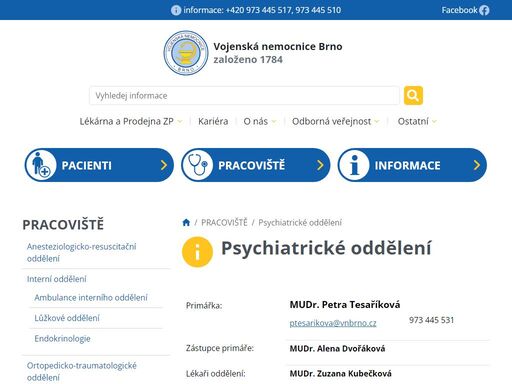This screenshot has height=384, width=512.
Task: Open the Ostatní menu
Action: [x=413, y=121]
